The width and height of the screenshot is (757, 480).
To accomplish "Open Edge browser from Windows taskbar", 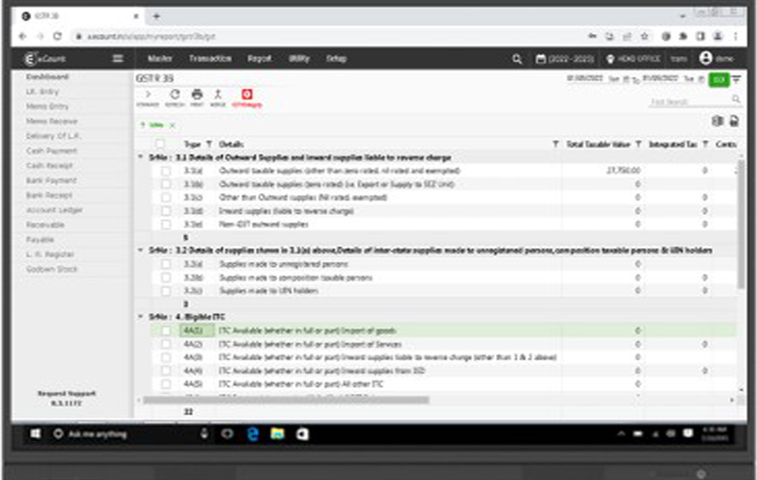I will point(254,434).
